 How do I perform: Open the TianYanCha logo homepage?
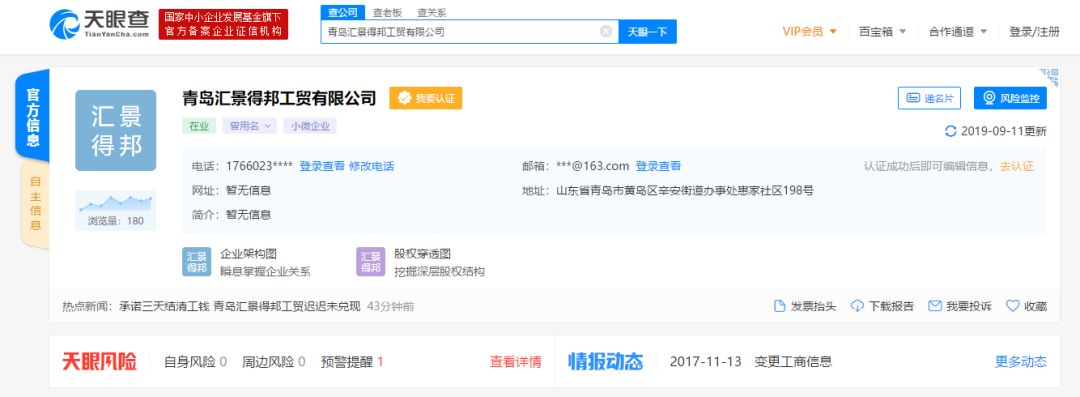pyautogui.click(x=99, y=24)
